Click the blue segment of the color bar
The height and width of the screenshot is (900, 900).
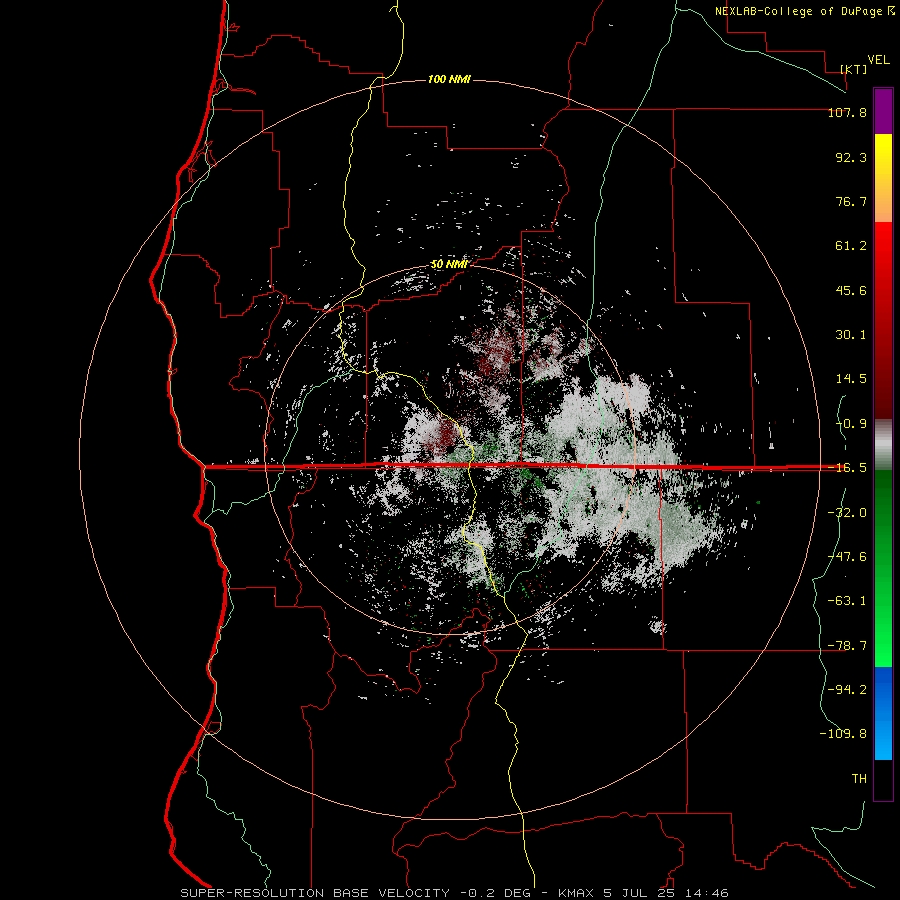[883, 713]
